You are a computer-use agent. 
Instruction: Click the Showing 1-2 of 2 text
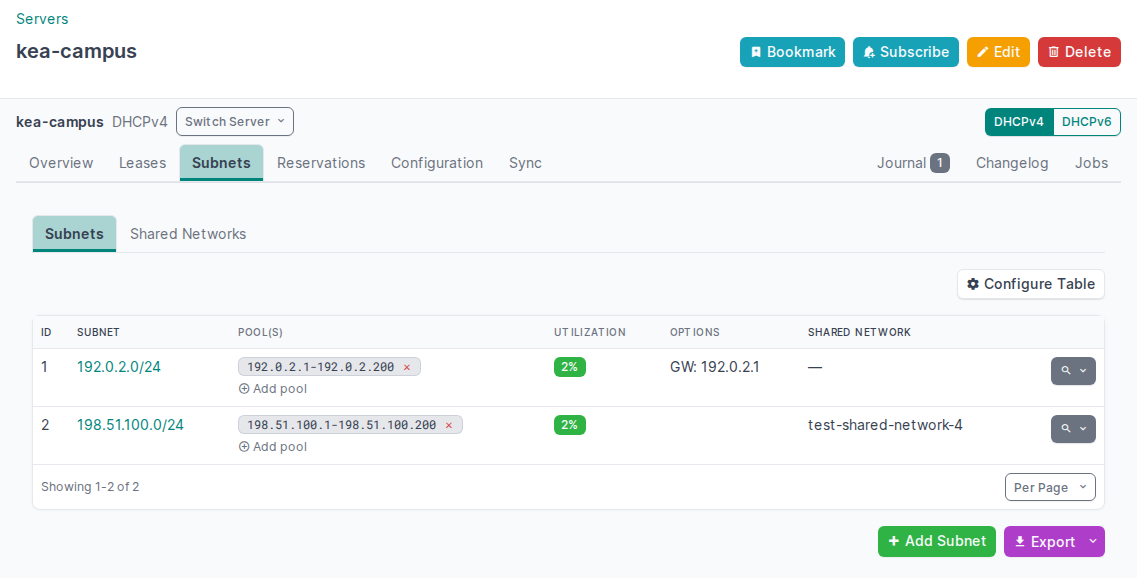click(x=90, y=487)
